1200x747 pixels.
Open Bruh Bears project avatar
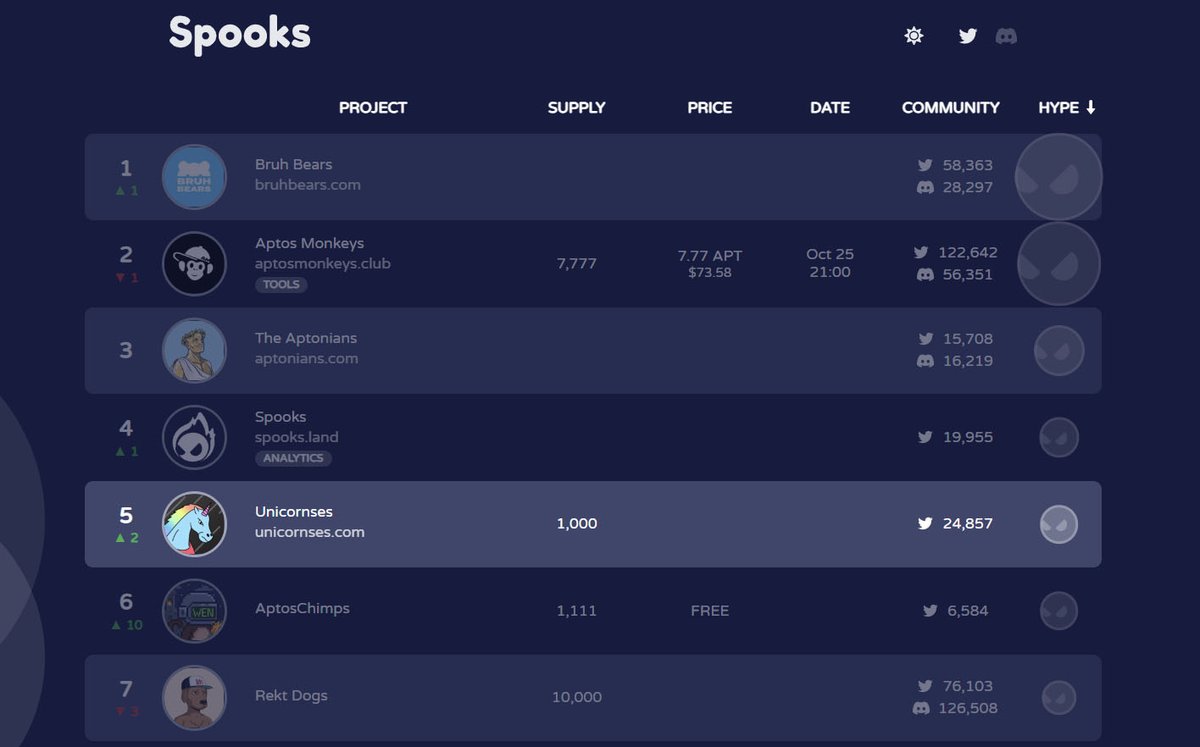point(194,177)
